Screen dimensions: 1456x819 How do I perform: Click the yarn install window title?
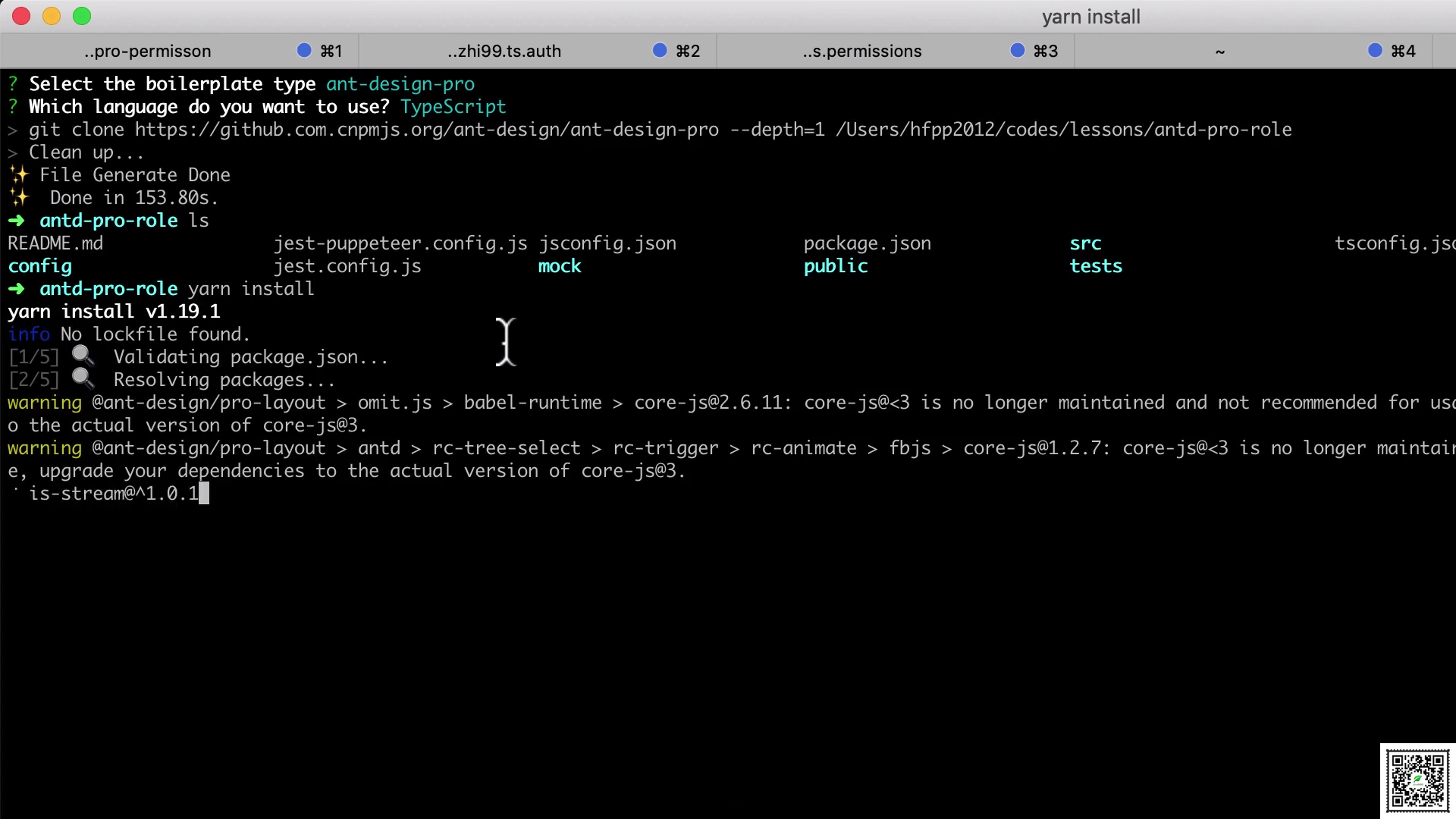(x=1090, y=17)
